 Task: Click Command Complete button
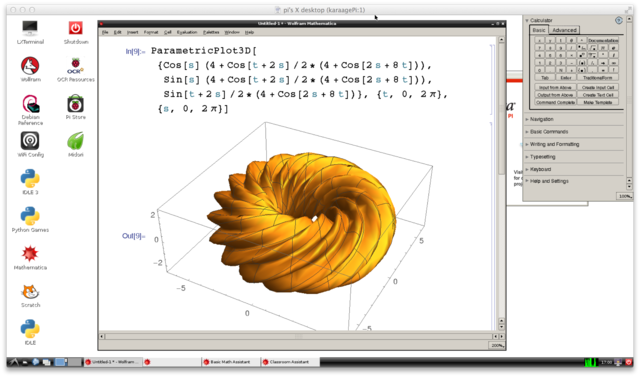[x=555, y=102]
